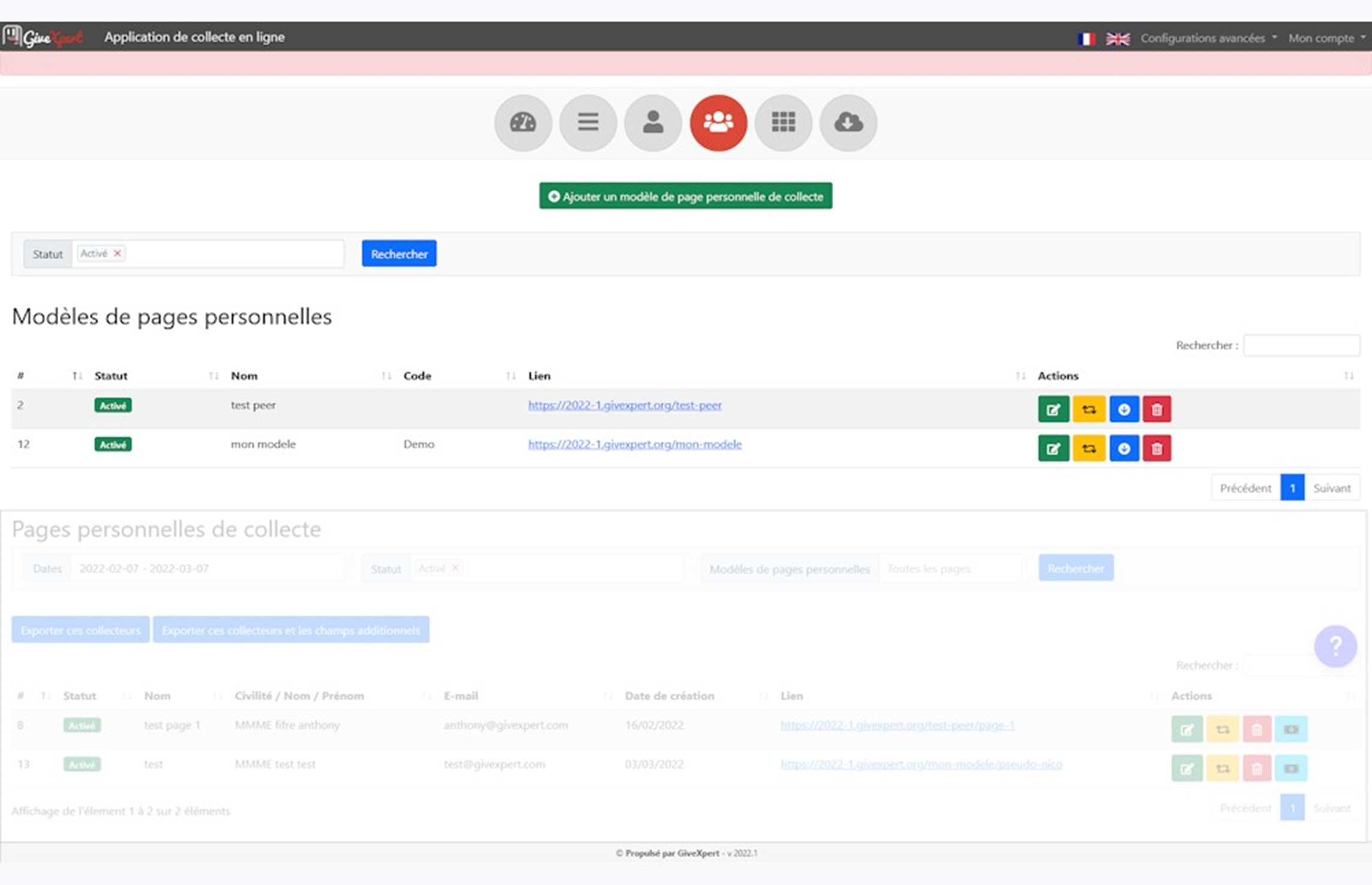
Task: Click Précédent in models pagination
Action: tap(1245, 488)
